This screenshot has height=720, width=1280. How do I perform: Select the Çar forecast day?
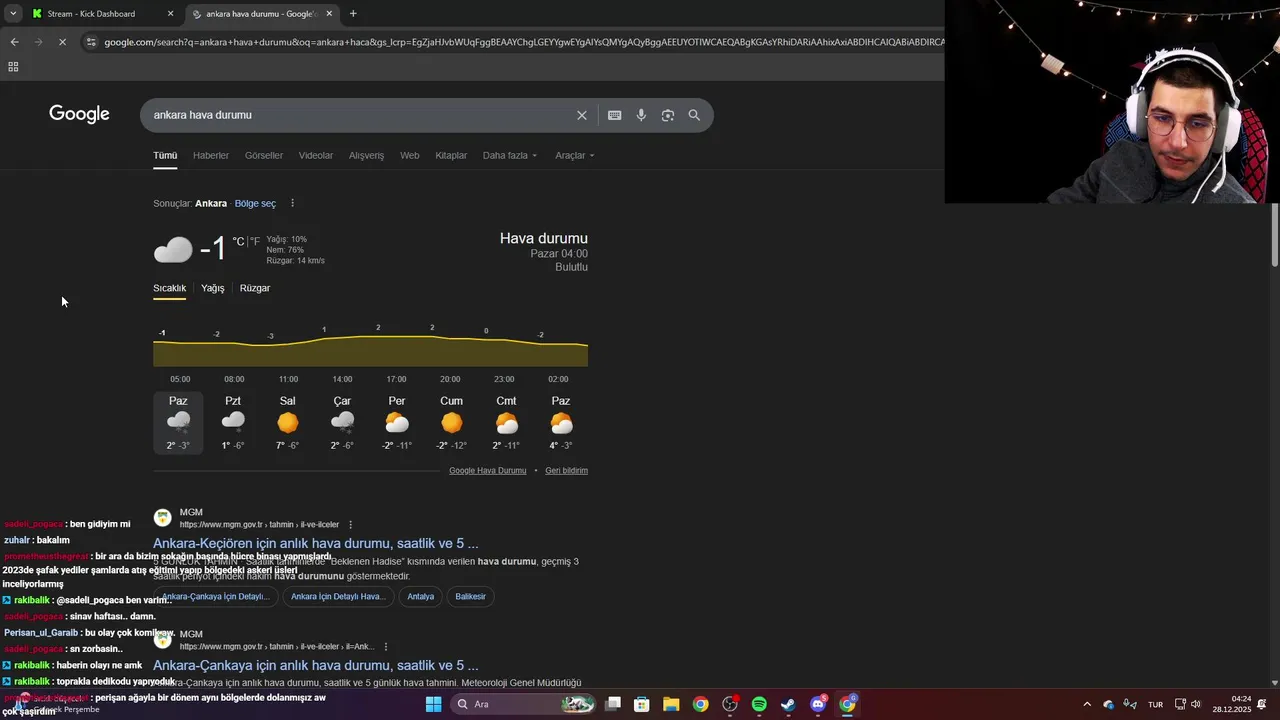tap(342, 422)
